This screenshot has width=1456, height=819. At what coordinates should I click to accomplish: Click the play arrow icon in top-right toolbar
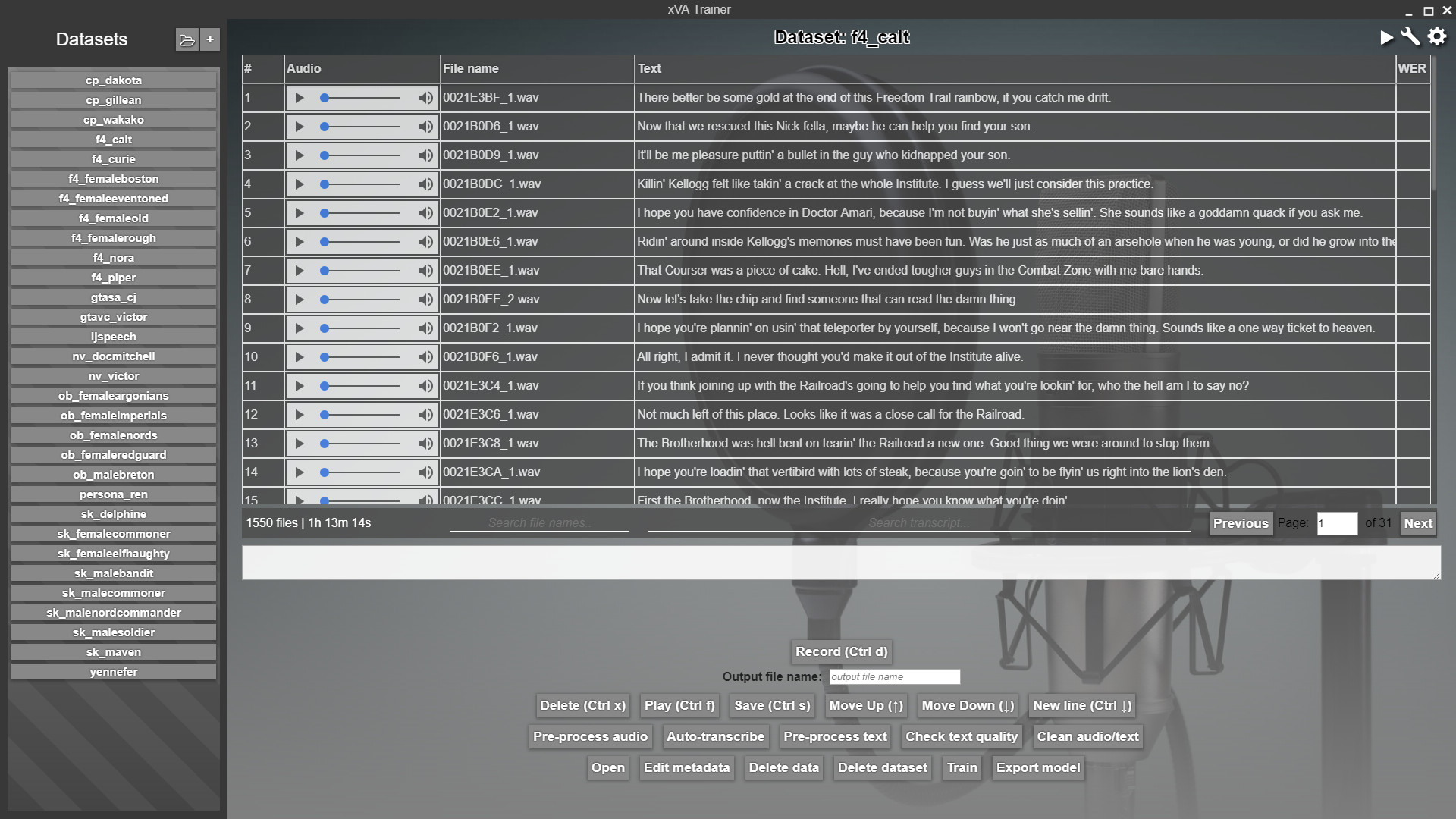pos(1386,37)
